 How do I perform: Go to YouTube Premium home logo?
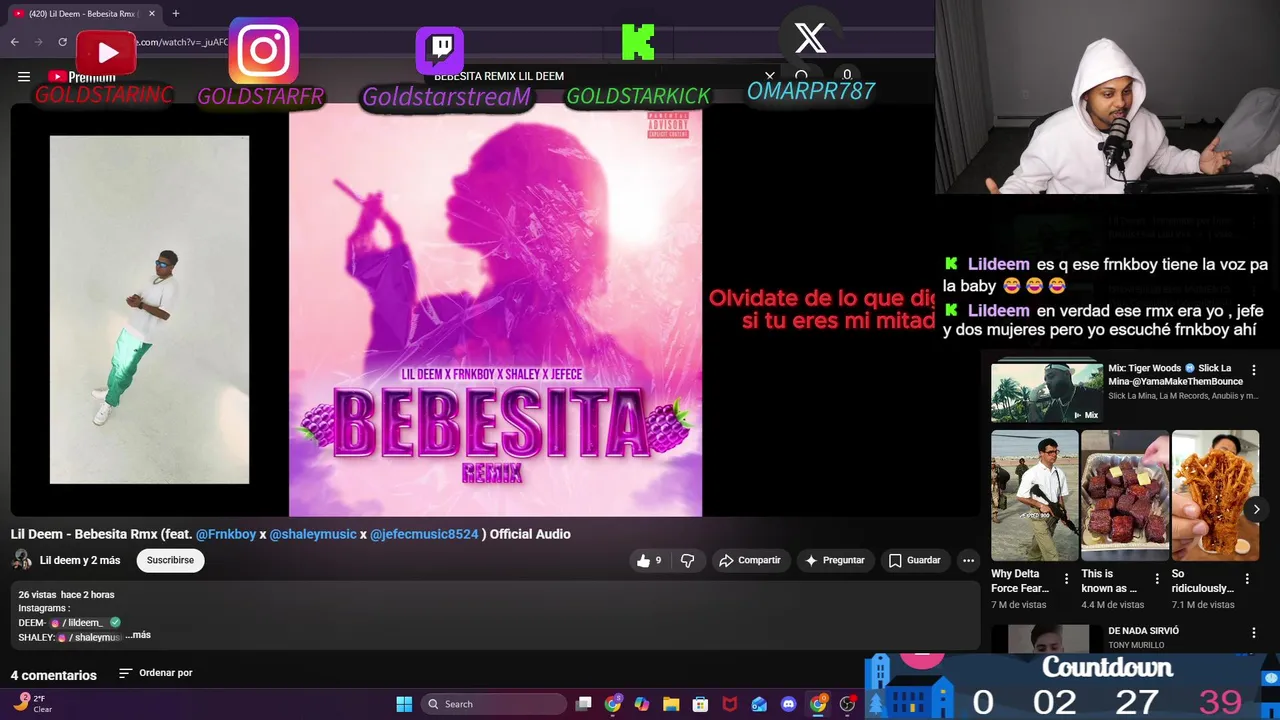(82, 77)
